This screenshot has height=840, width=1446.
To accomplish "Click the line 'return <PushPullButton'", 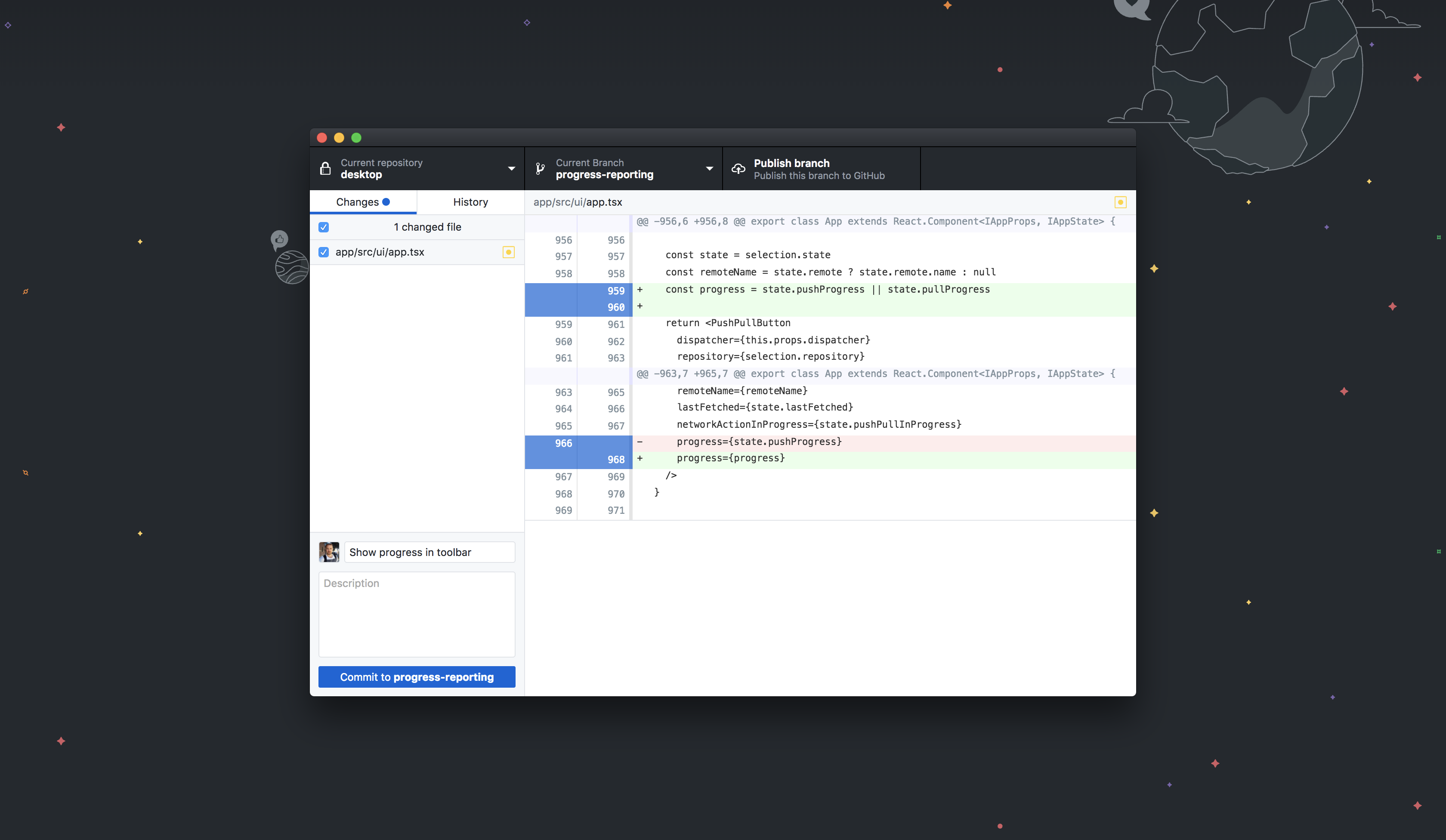I will point(728,322).
